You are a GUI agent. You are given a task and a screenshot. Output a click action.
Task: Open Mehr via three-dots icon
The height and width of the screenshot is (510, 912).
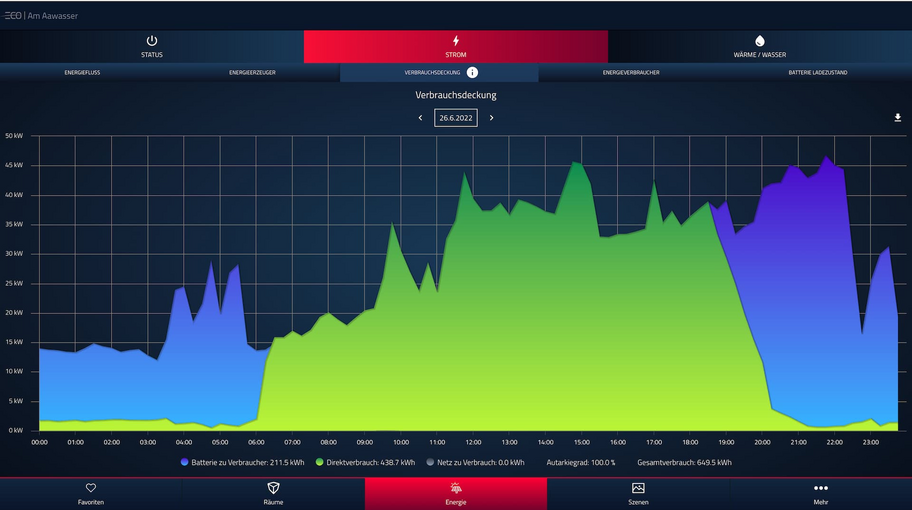click(x=821, y=488)
